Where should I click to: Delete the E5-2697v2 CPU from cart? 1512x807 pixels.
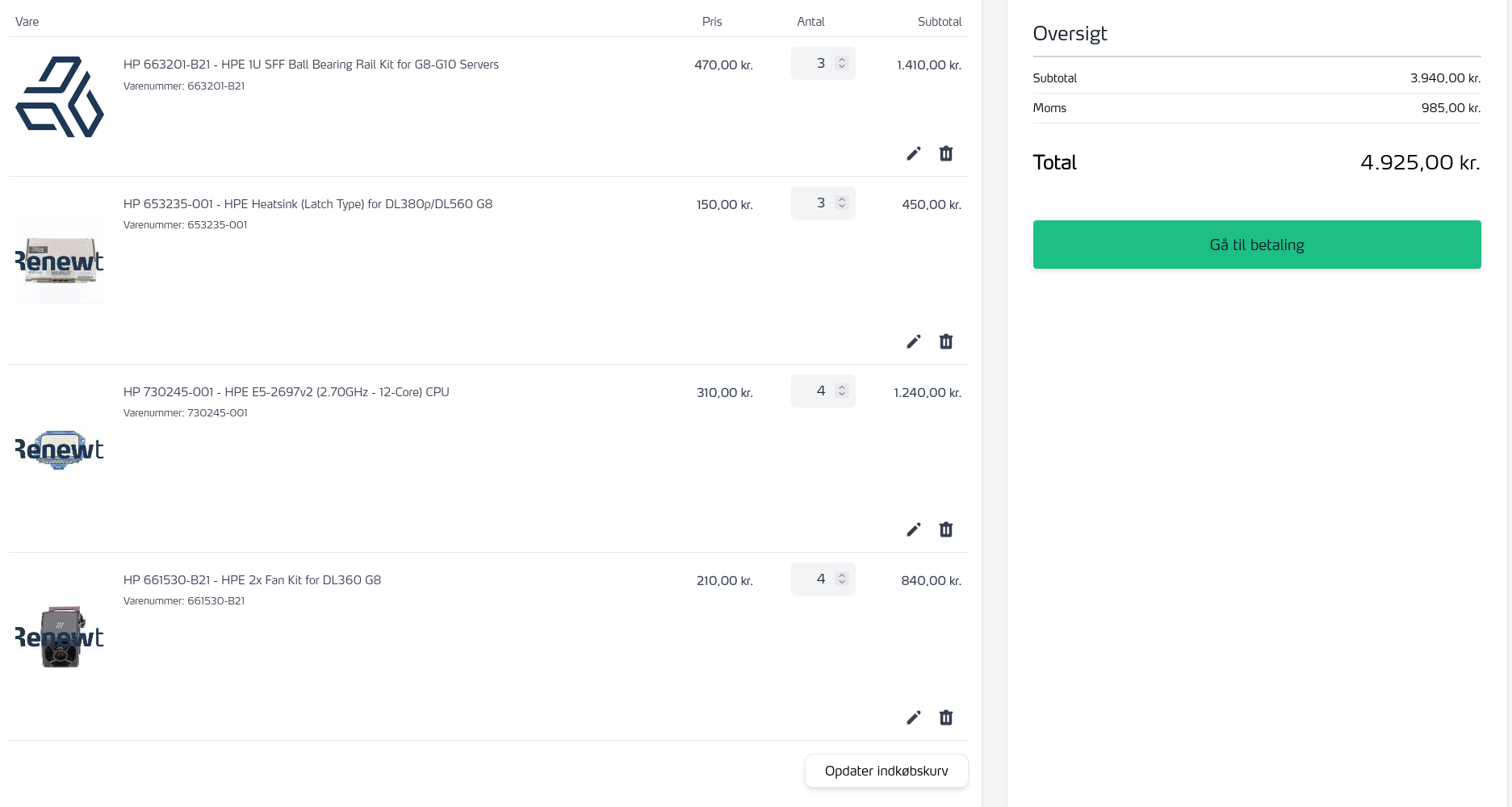tap(946, 529)
